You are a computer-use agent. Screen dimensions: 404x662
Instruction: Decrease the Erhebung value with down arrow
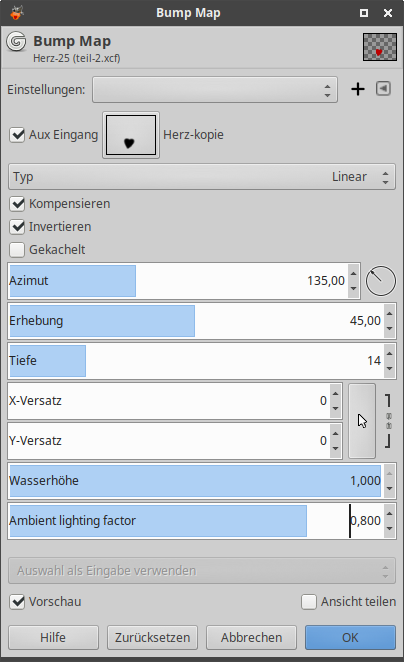[389, 329]
